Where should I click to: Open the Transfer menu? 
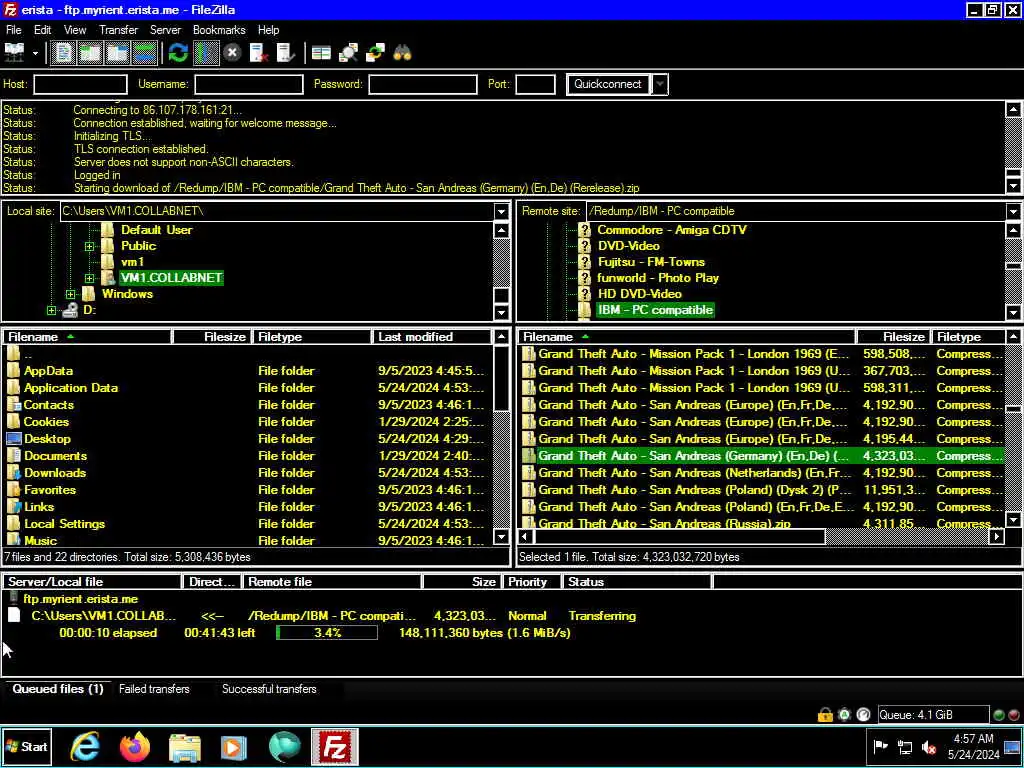point(118,30)
